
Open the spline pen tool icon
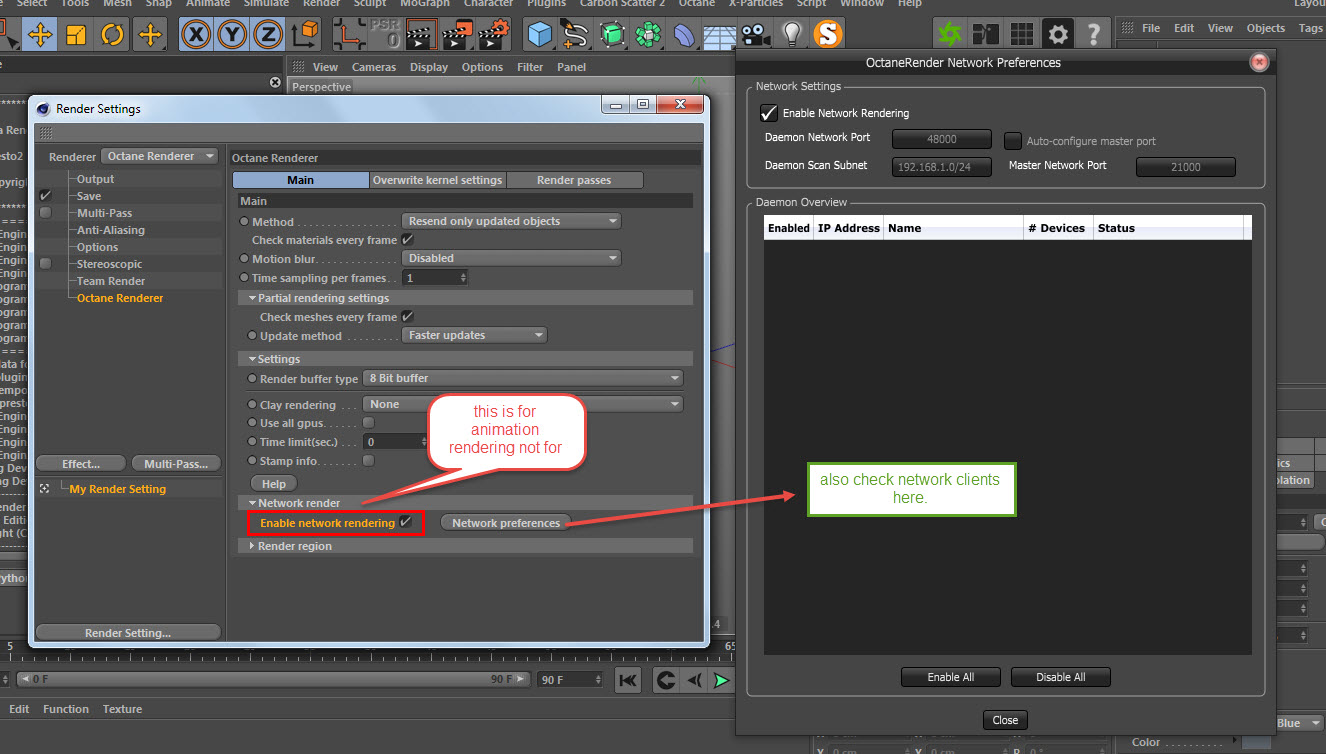576,36
